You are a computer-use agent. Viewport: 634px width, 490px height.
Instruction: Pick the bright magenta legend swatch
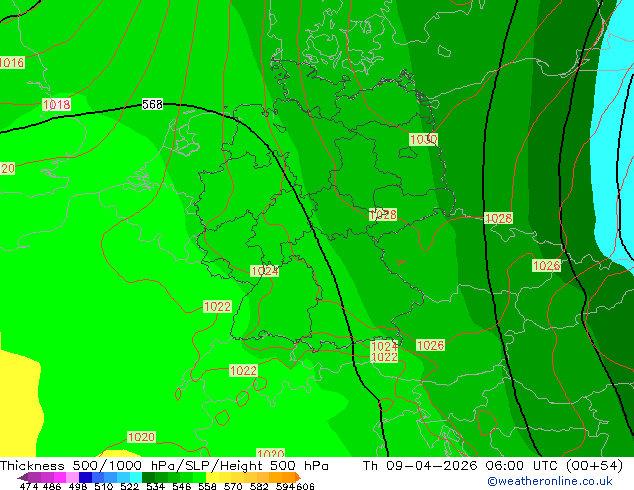60,477
